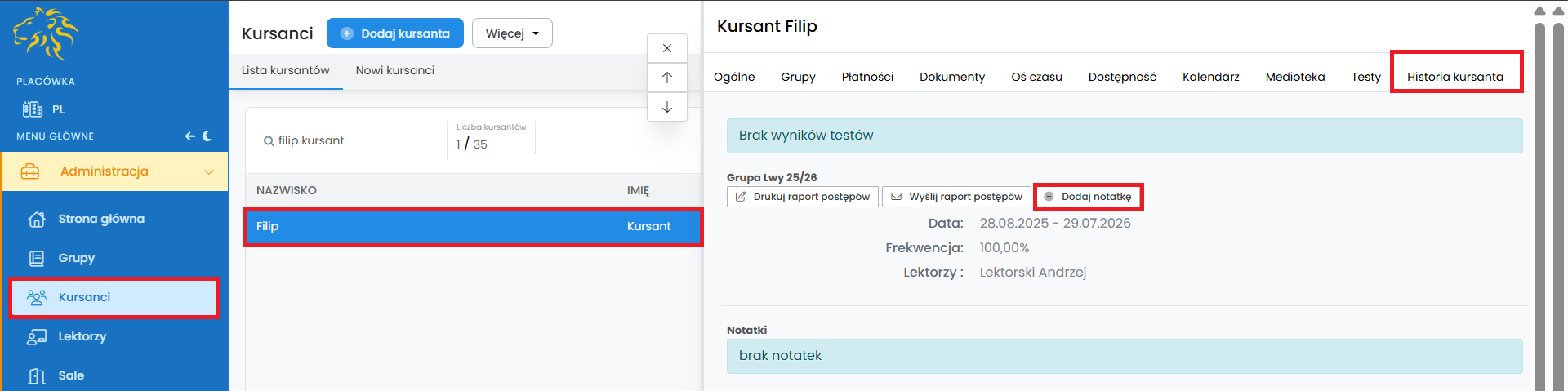Screen dimensions: 1568x391
Task: Close the student panel with X icon
Action: (x=667, y=48)
